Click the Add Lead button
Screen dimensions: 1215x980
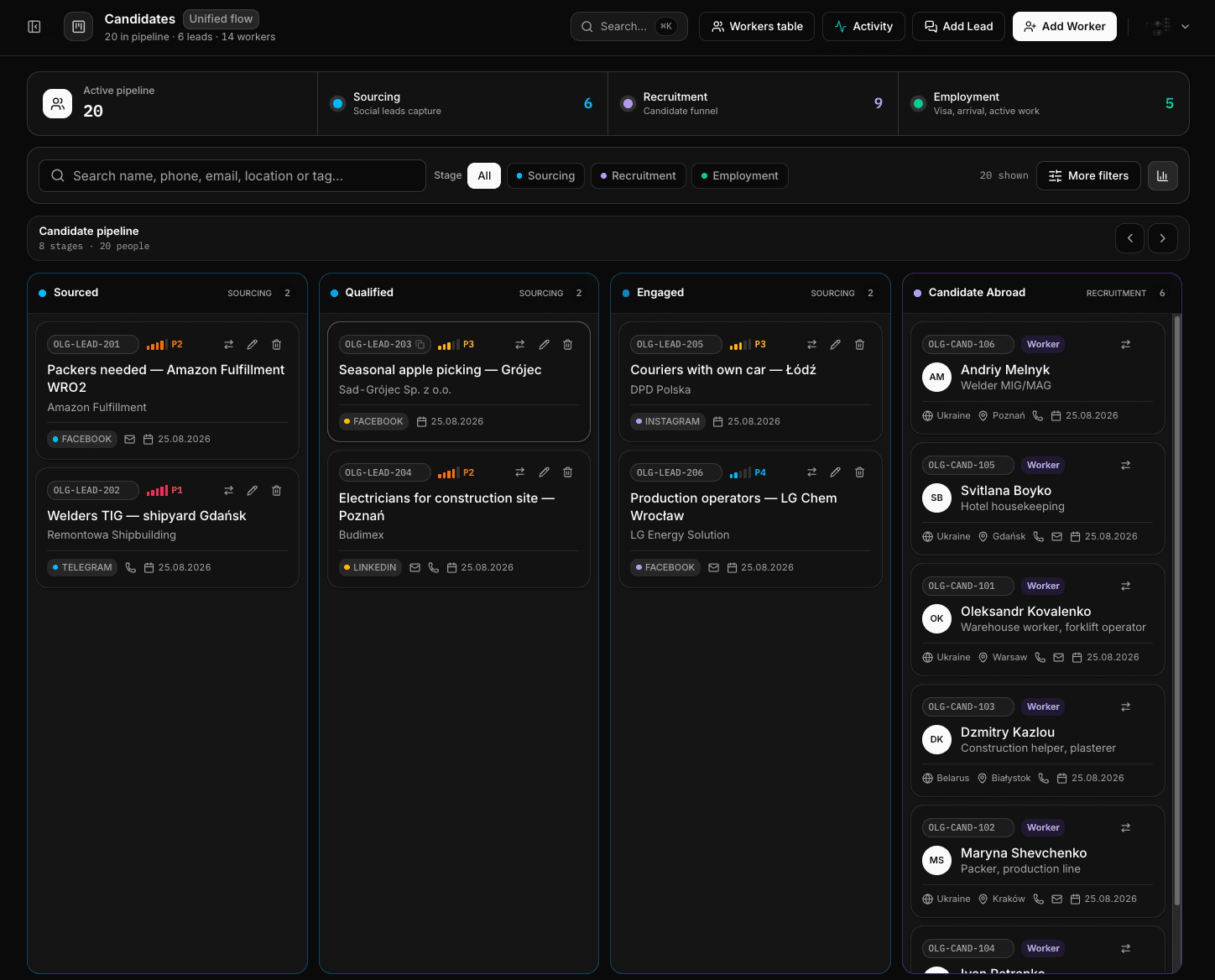click(958, 27)
